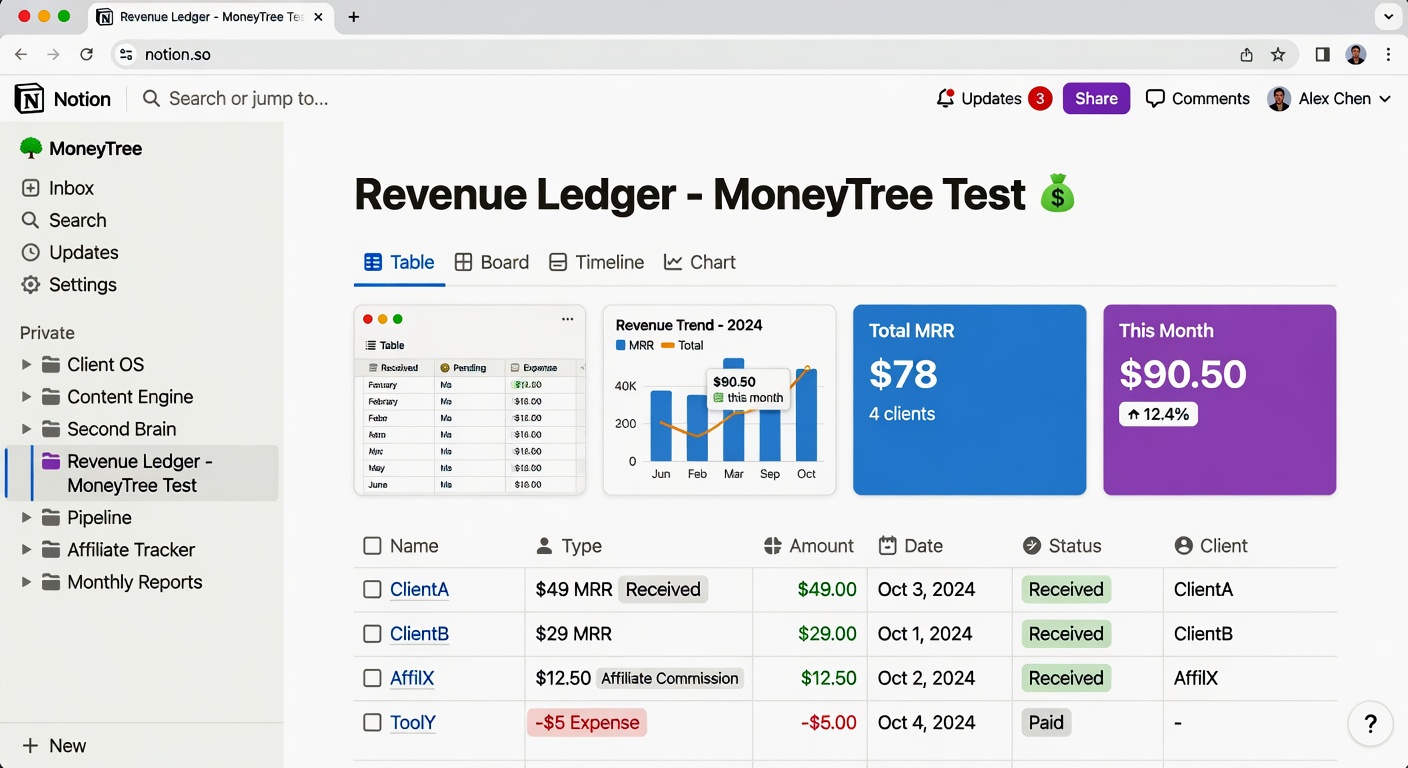The width and height of the screenshot is (1408, 768).
Task: Click the Date column calendar icon
Action: (887, 546)
